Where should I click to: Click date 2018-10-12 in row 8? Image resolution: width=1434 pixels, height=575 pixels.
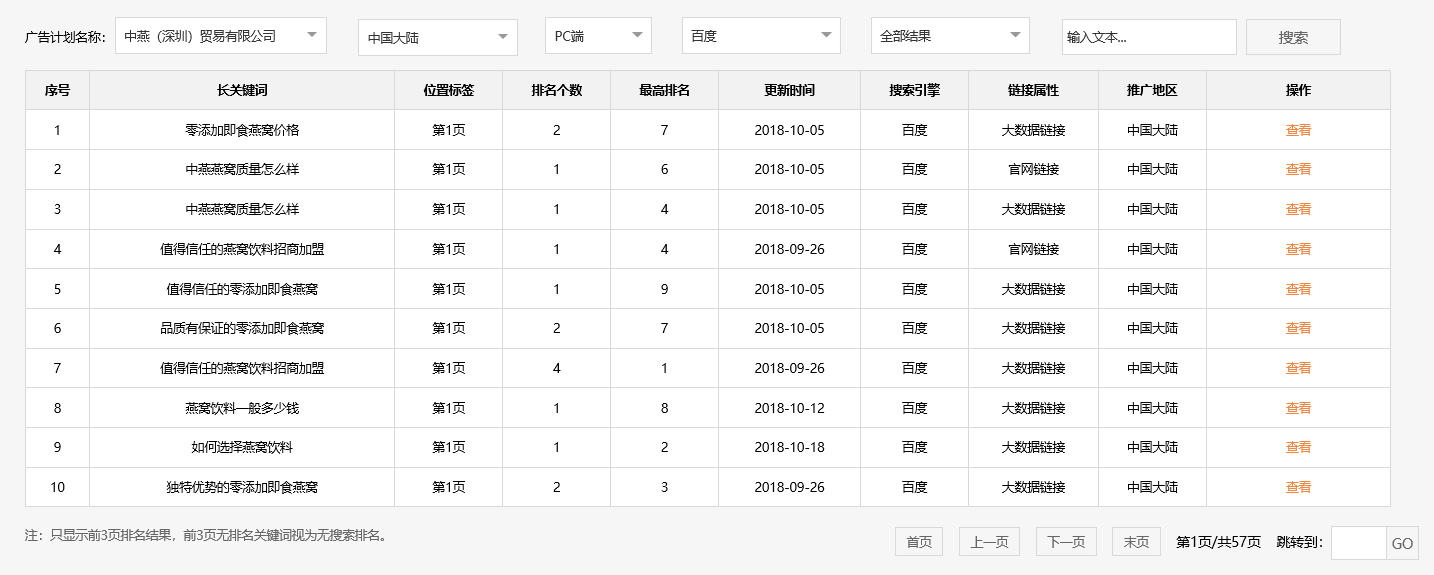789,408
